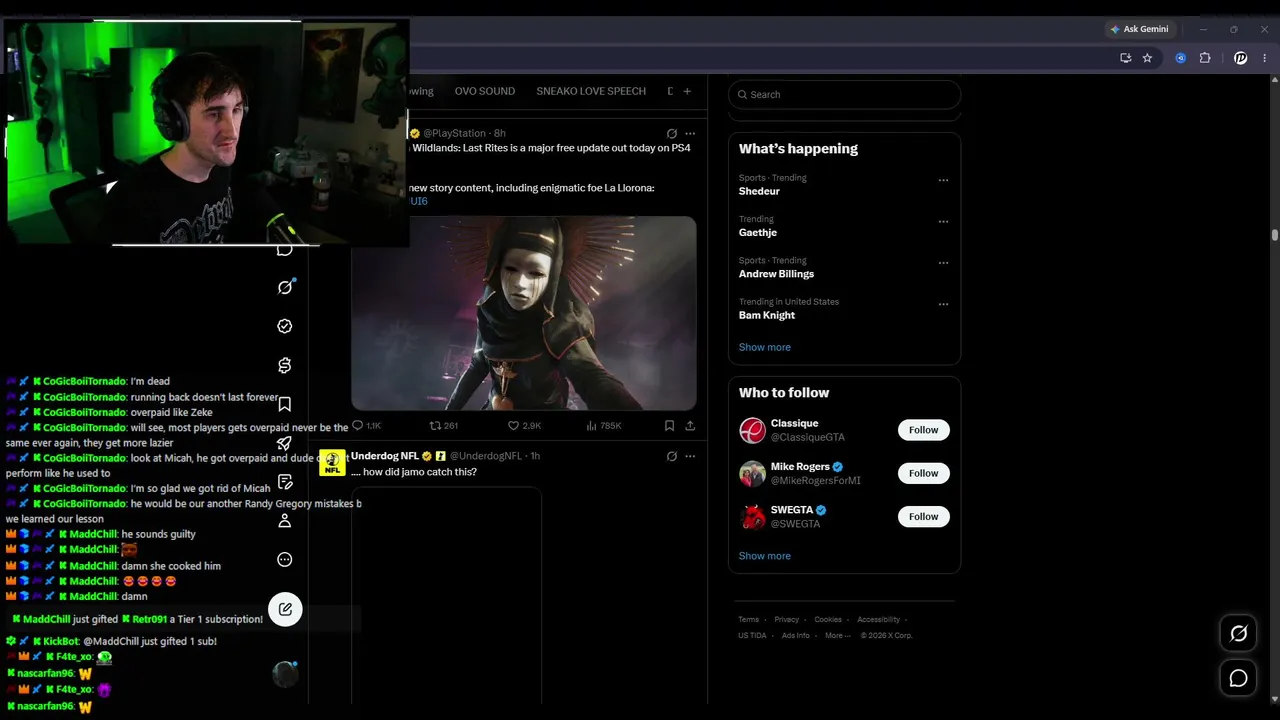Bookmark this page with the star icon
1280x720 pixels.
[1147, 58]
